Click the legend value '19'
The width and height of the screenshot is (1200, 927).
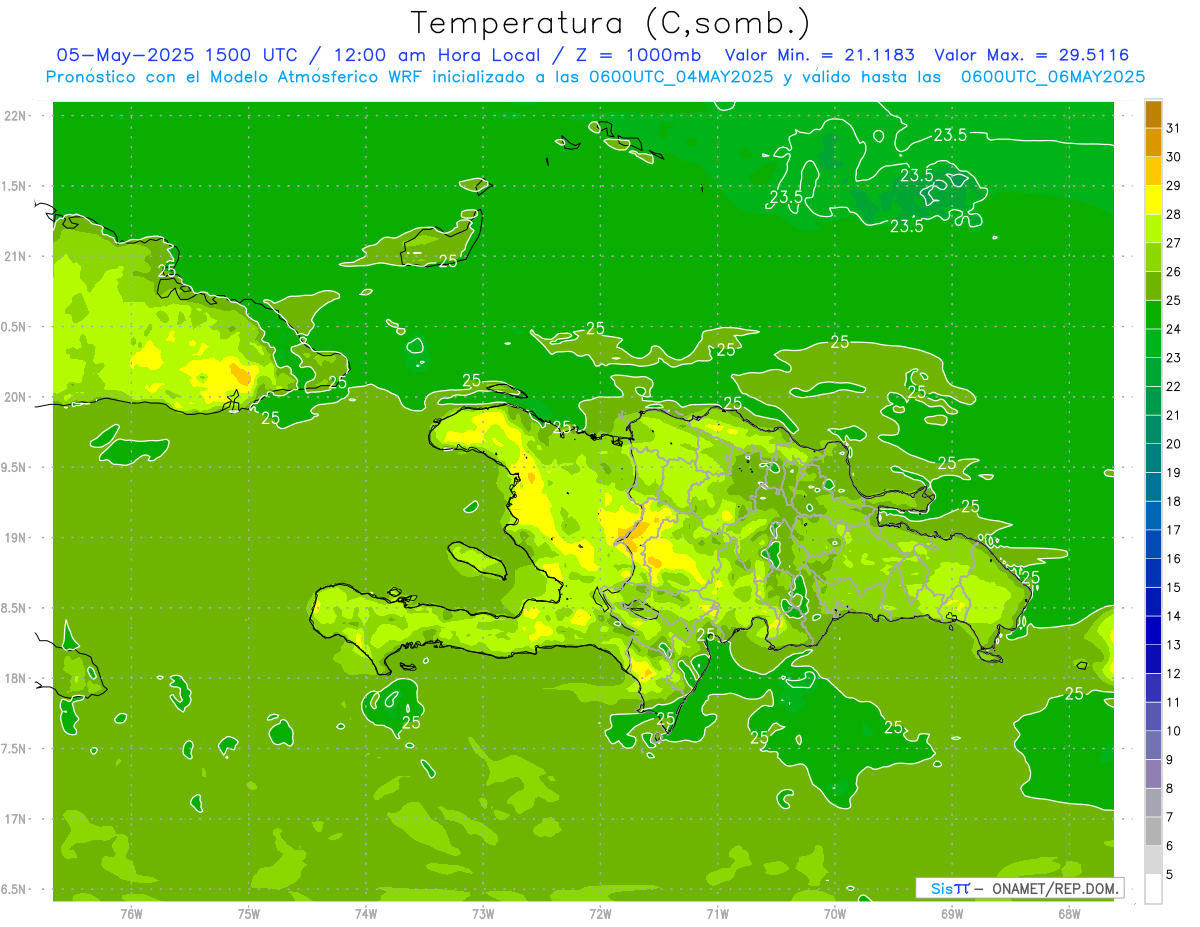tap(1174, 472)
